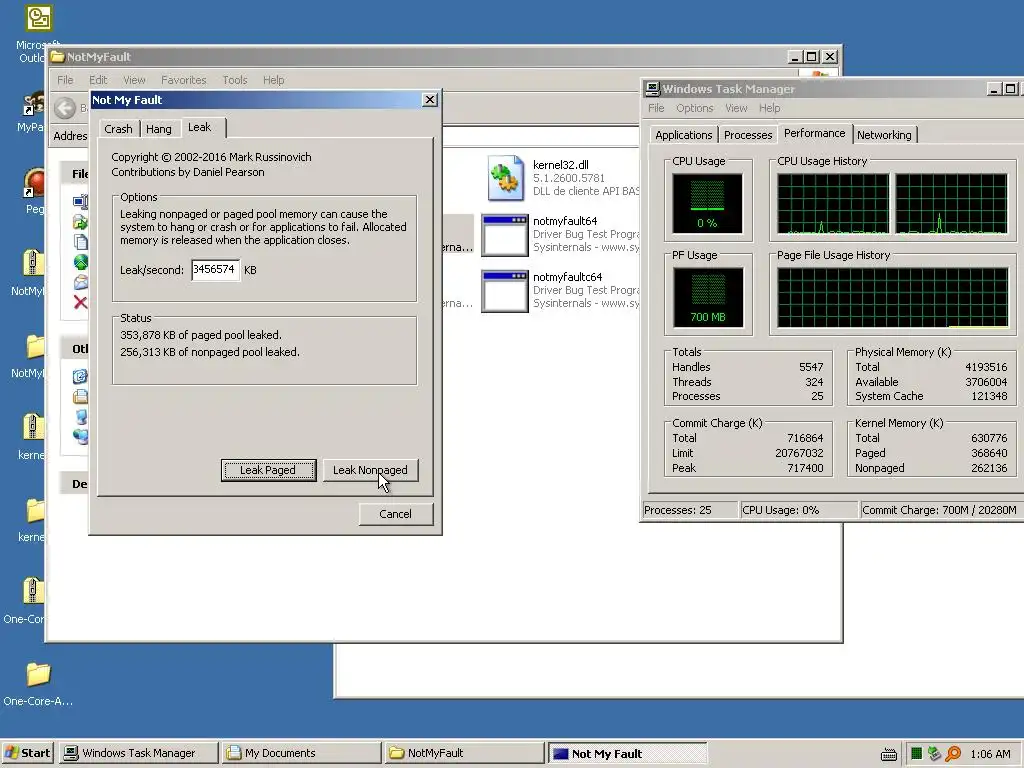The image size is (1024, 768).
Task: Open the Microsoft Outlook desktop shortcut
Action: [x=38, y=19]
